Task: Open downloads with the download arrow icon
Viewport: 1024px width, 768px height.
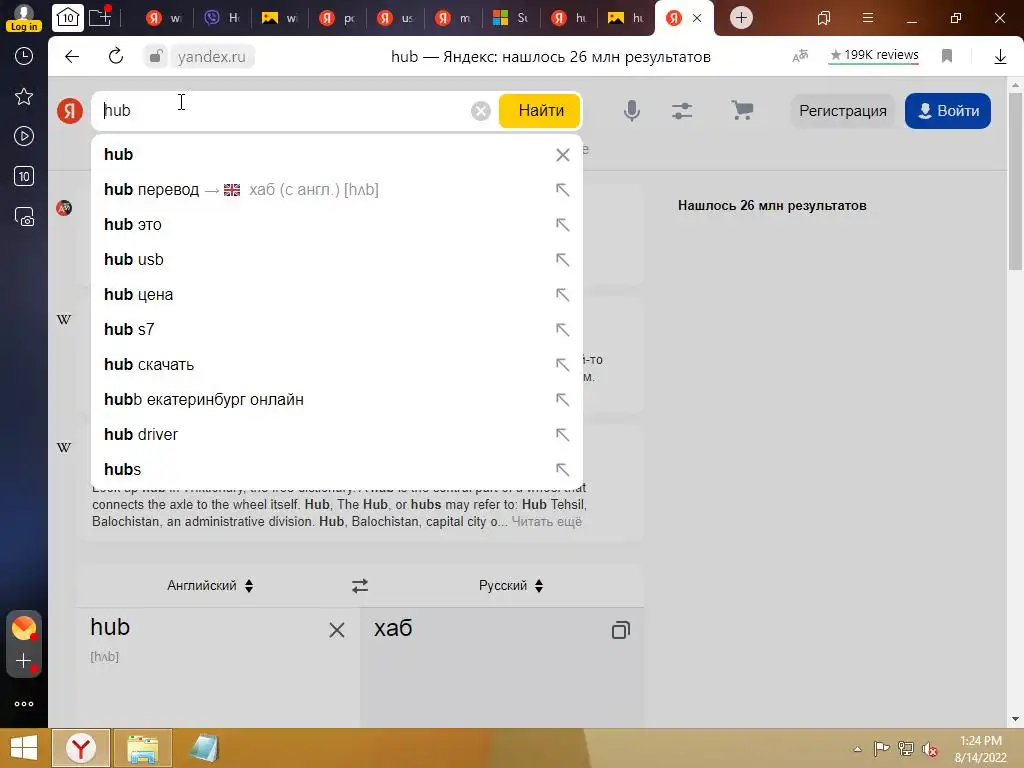Action: click(1000, 57)
